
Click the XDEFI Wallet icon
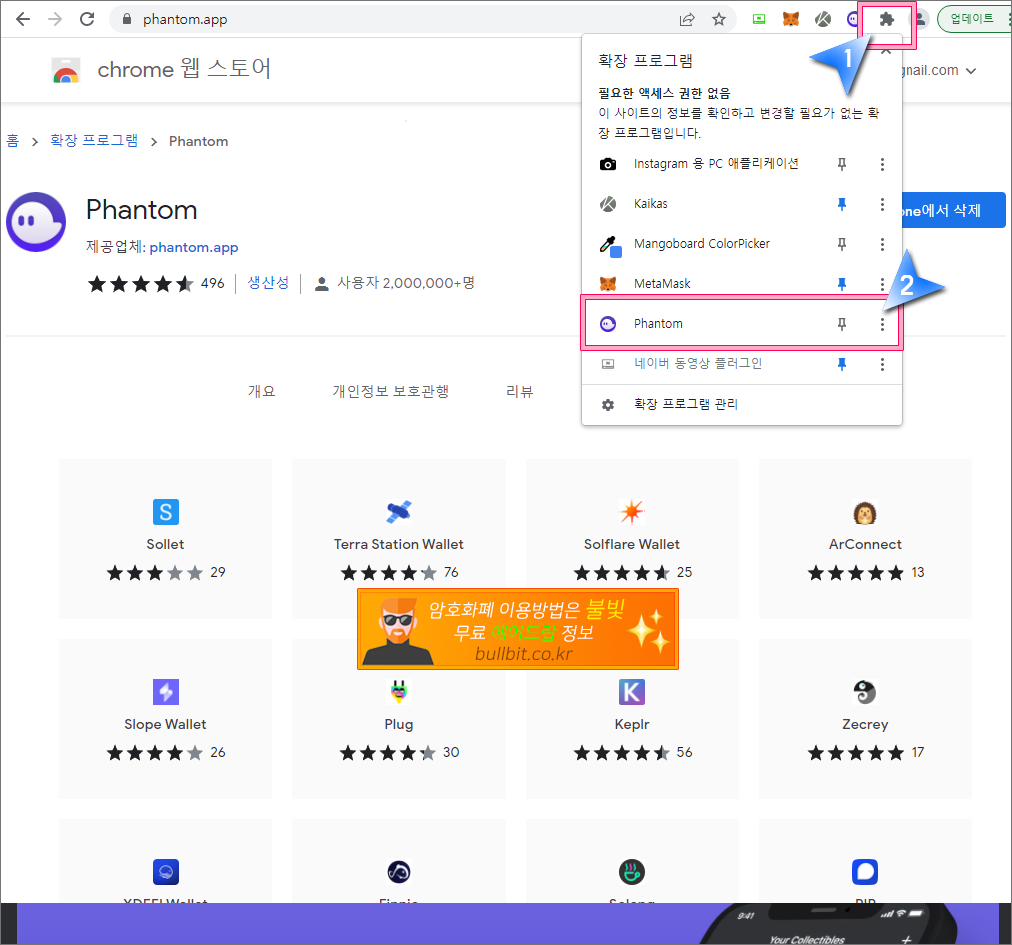(x=166, y=872)
